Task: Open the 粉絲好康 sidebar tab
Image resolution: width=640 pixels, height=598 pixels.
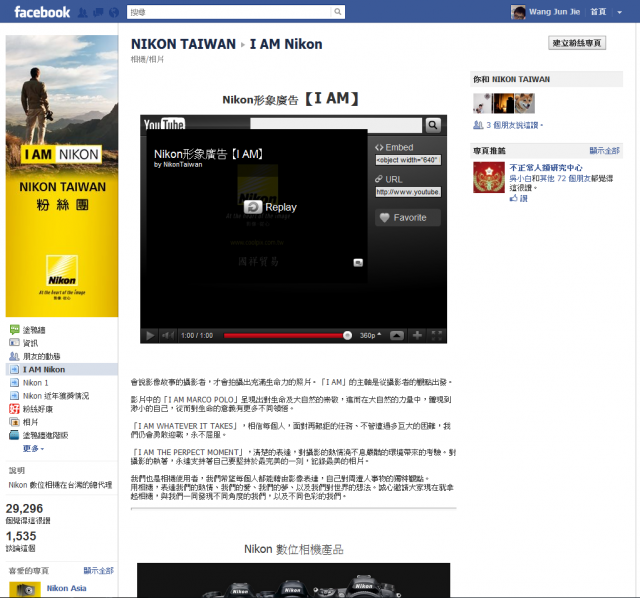Action: click(38, 409)
